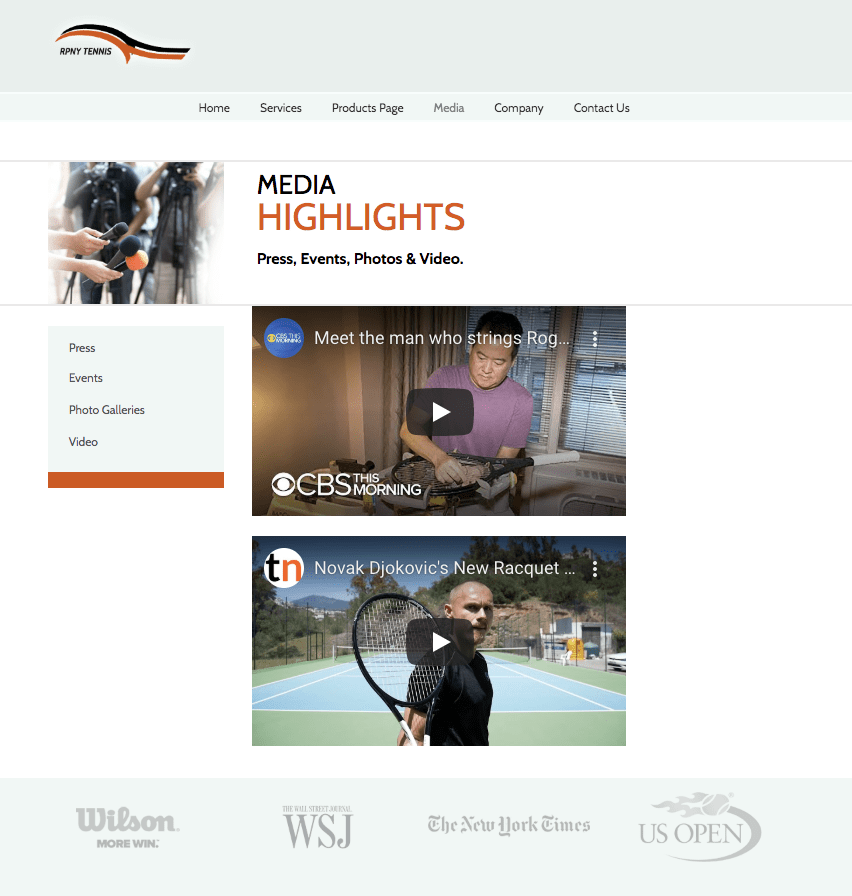Navigate to the Home tab

click(214, 107)
